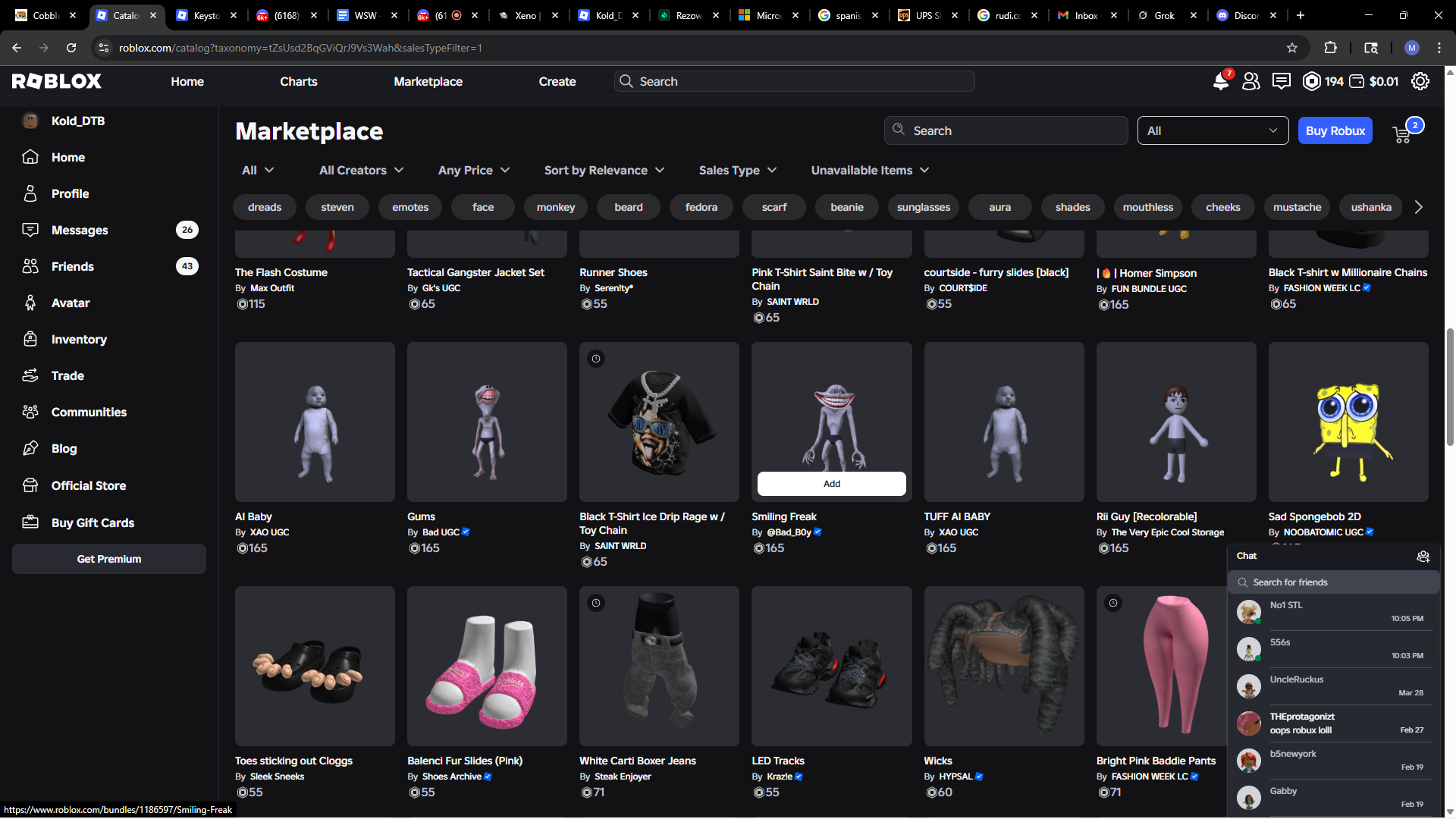
Task: Click the Home icon in sidebar
Action: (30, 157)
